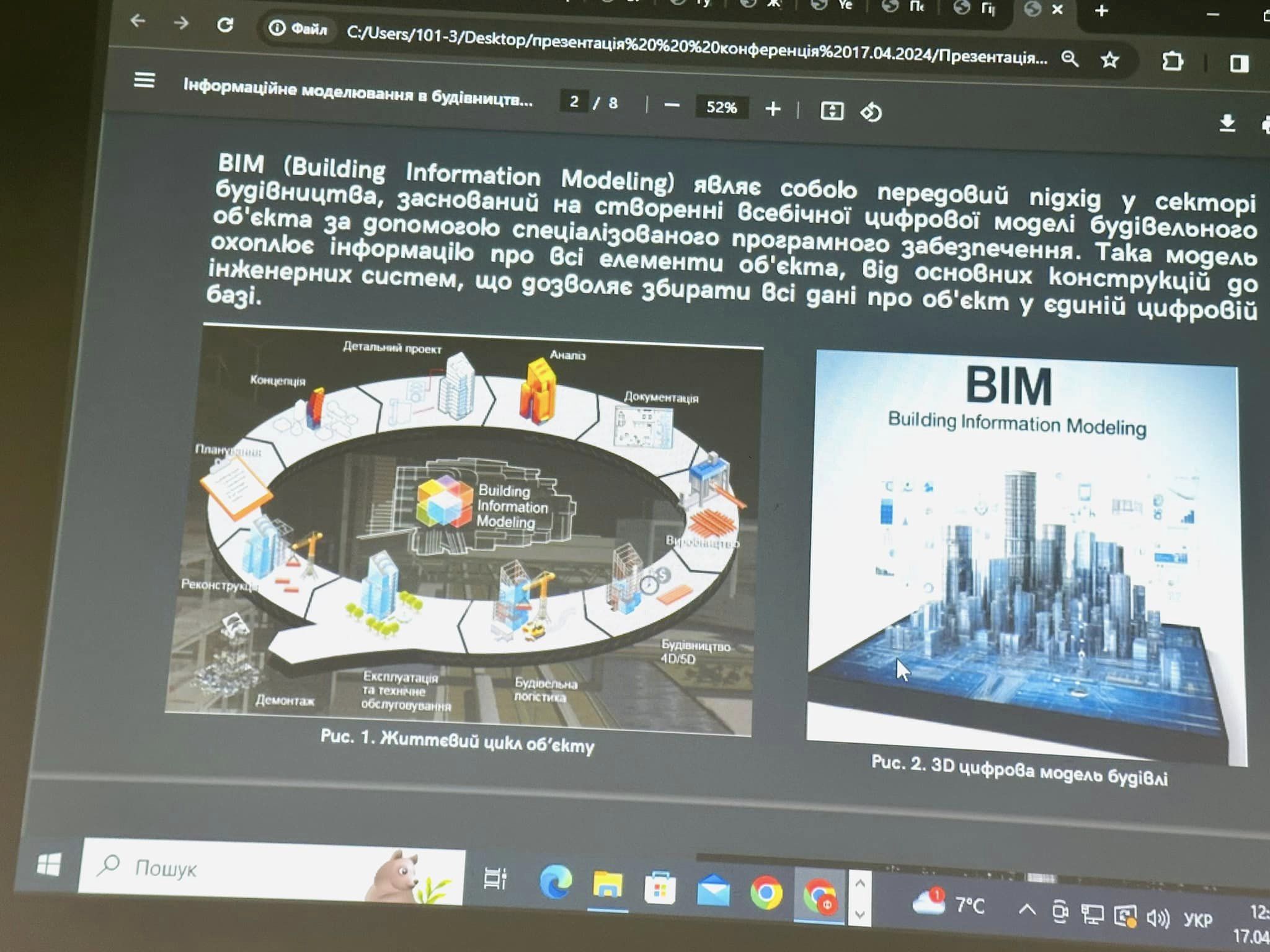Show hidden system tray icons

click(1026, 909)
